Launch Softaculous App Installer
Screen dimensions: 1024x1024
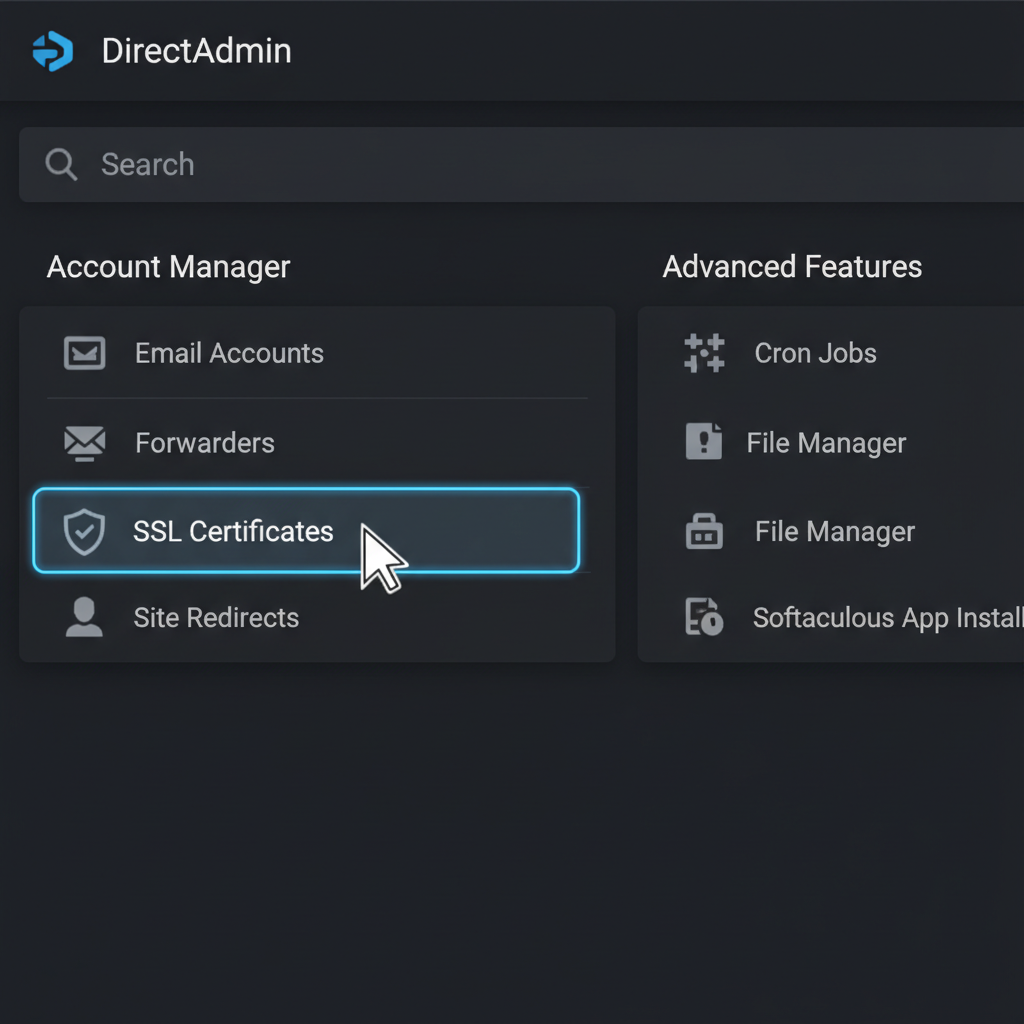pyautogui.click(x=887, y=617)
